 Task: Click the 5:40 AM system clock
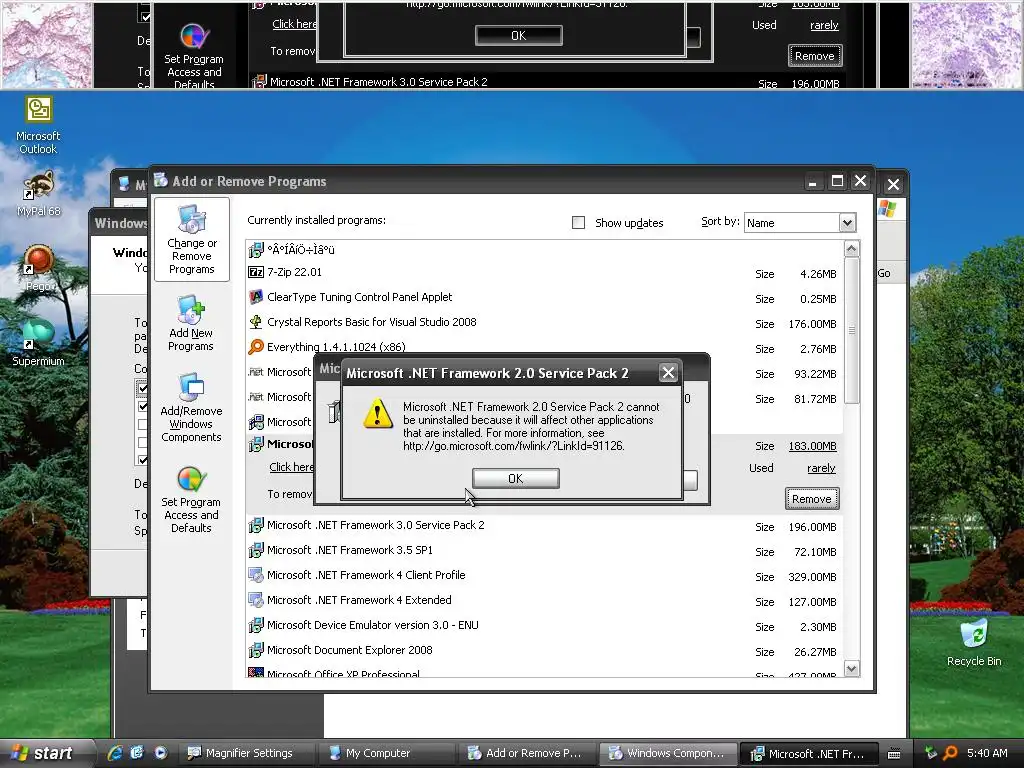pos(987,753)
